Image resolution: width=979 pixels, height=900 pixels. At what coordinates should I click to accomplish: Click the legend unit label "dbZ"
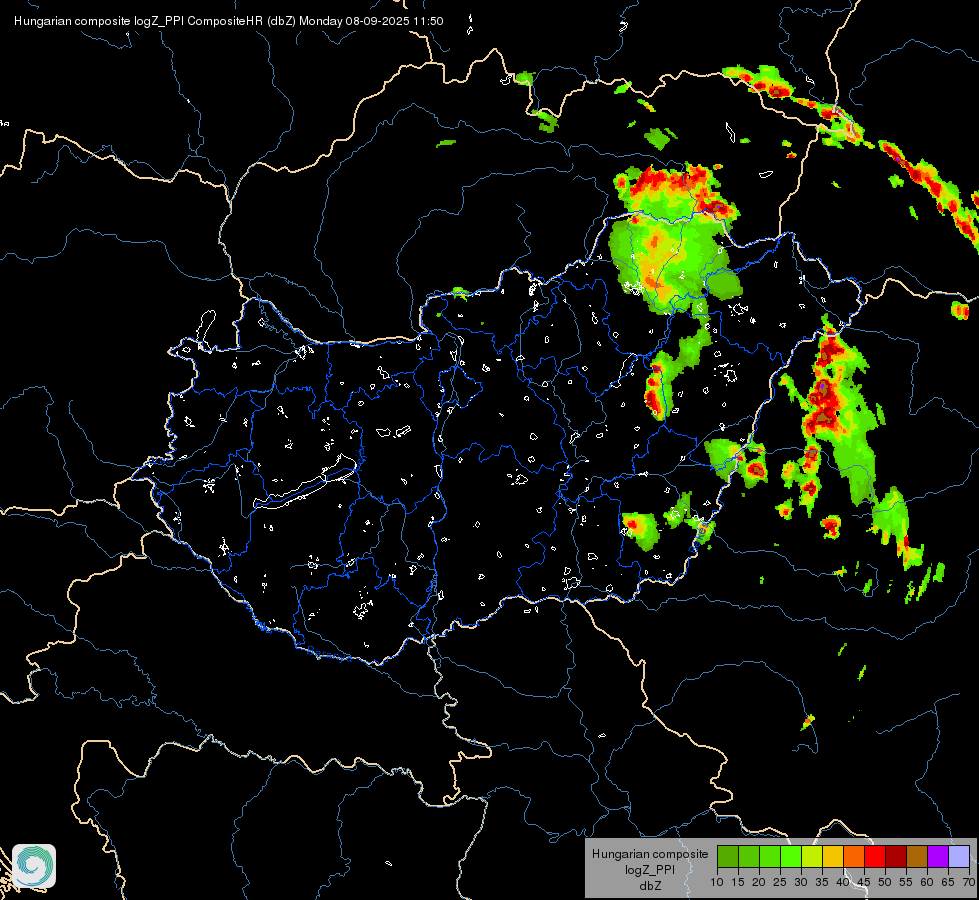coord(650,886)
